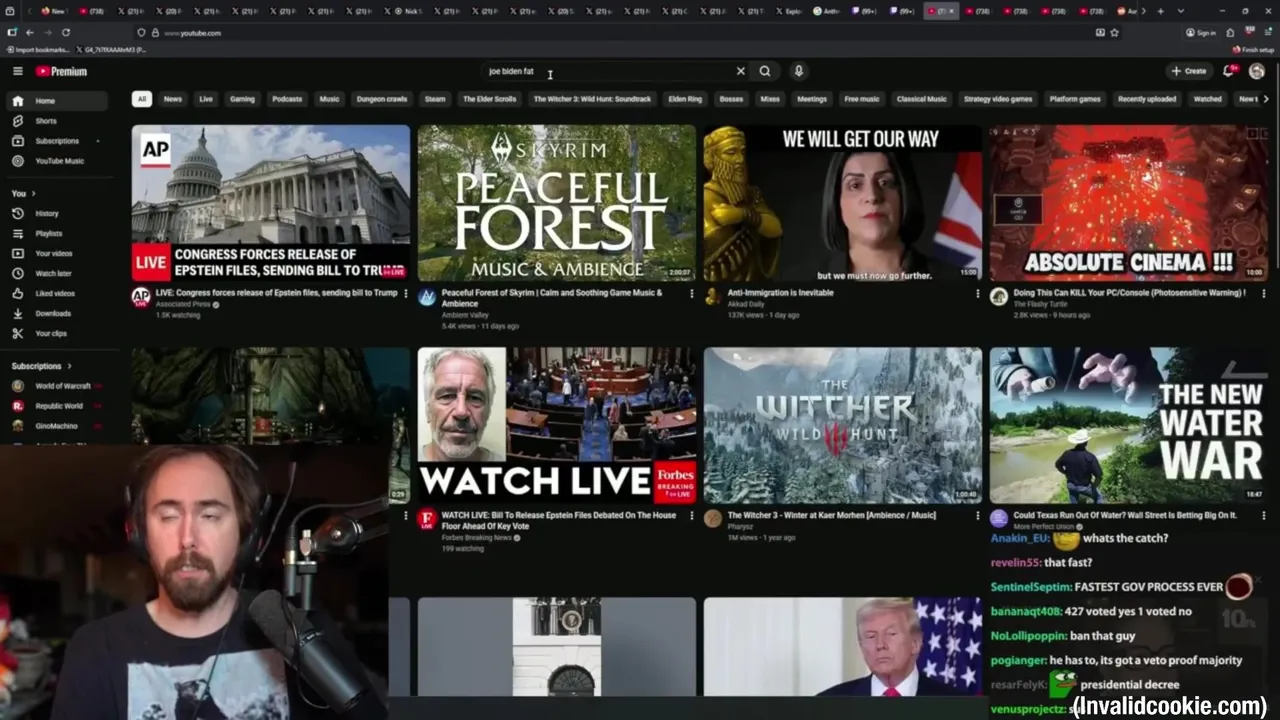Select the Live filter chip
The width and height of the screenshot is (1280, 720).
point(206,99)
